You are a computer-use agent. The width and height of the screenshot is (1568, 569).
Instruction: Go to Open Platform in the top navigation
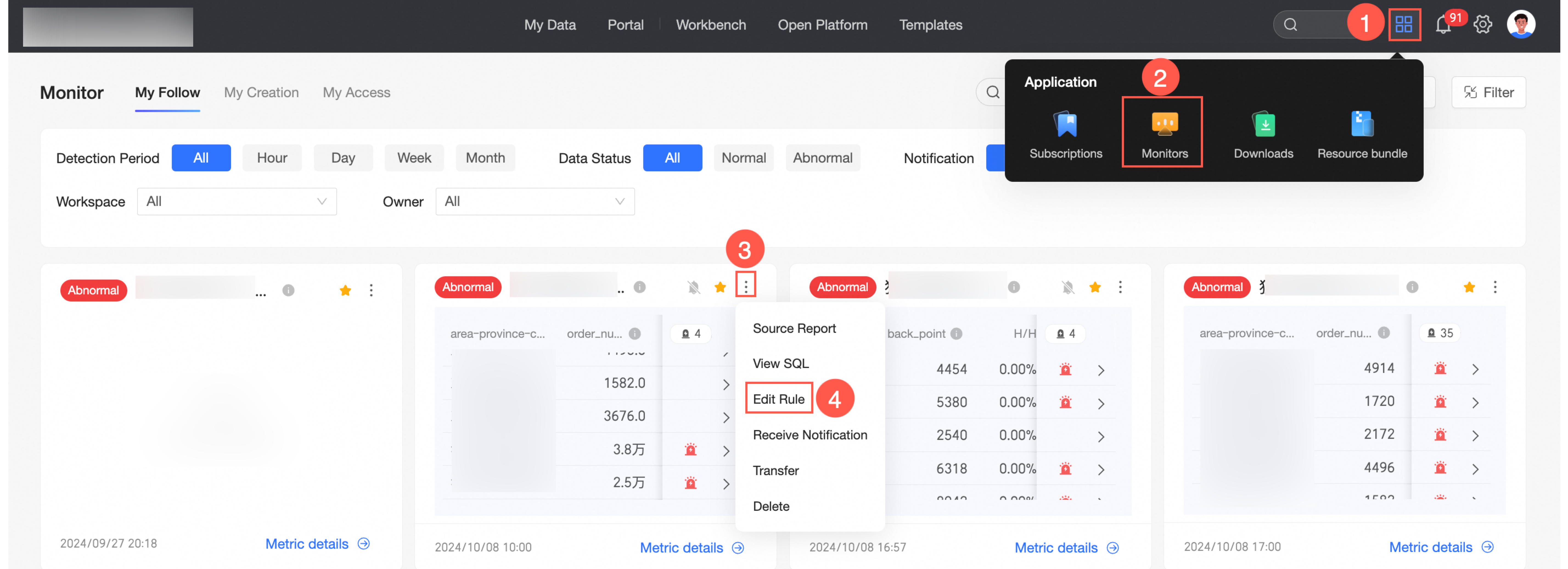822,25
